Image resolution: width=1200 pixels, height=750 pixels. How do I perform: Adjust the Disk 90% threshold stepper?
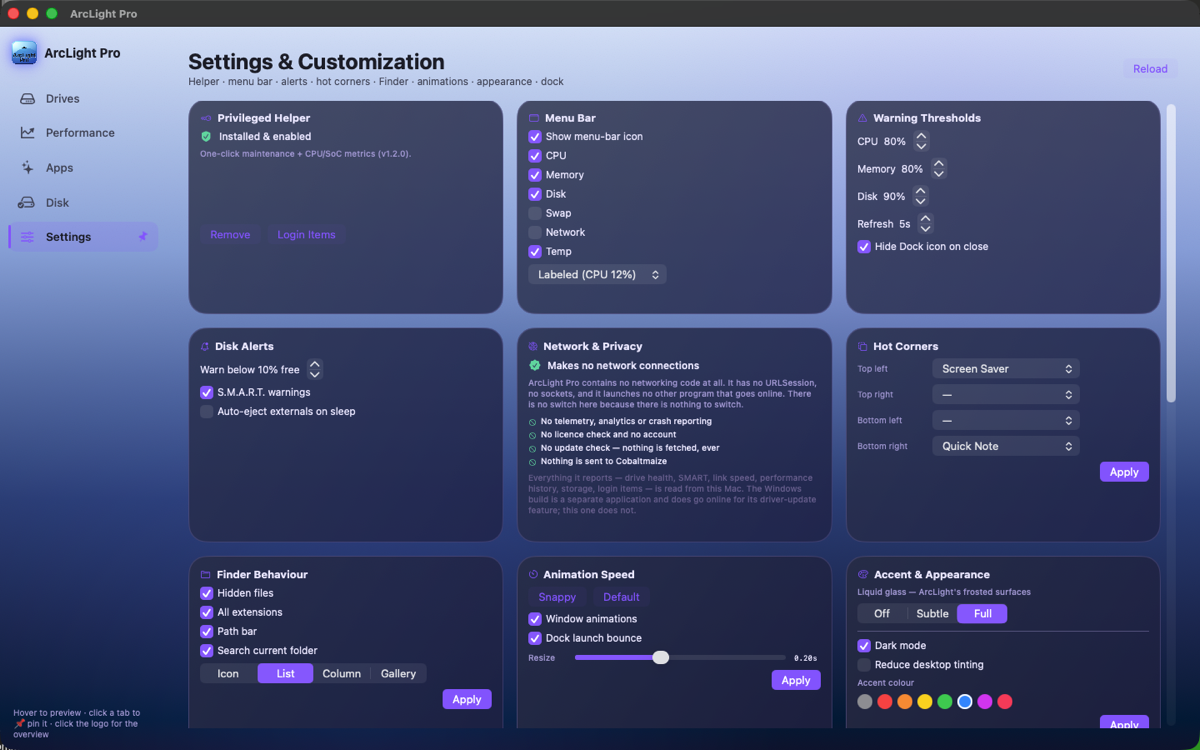point(920,197)
